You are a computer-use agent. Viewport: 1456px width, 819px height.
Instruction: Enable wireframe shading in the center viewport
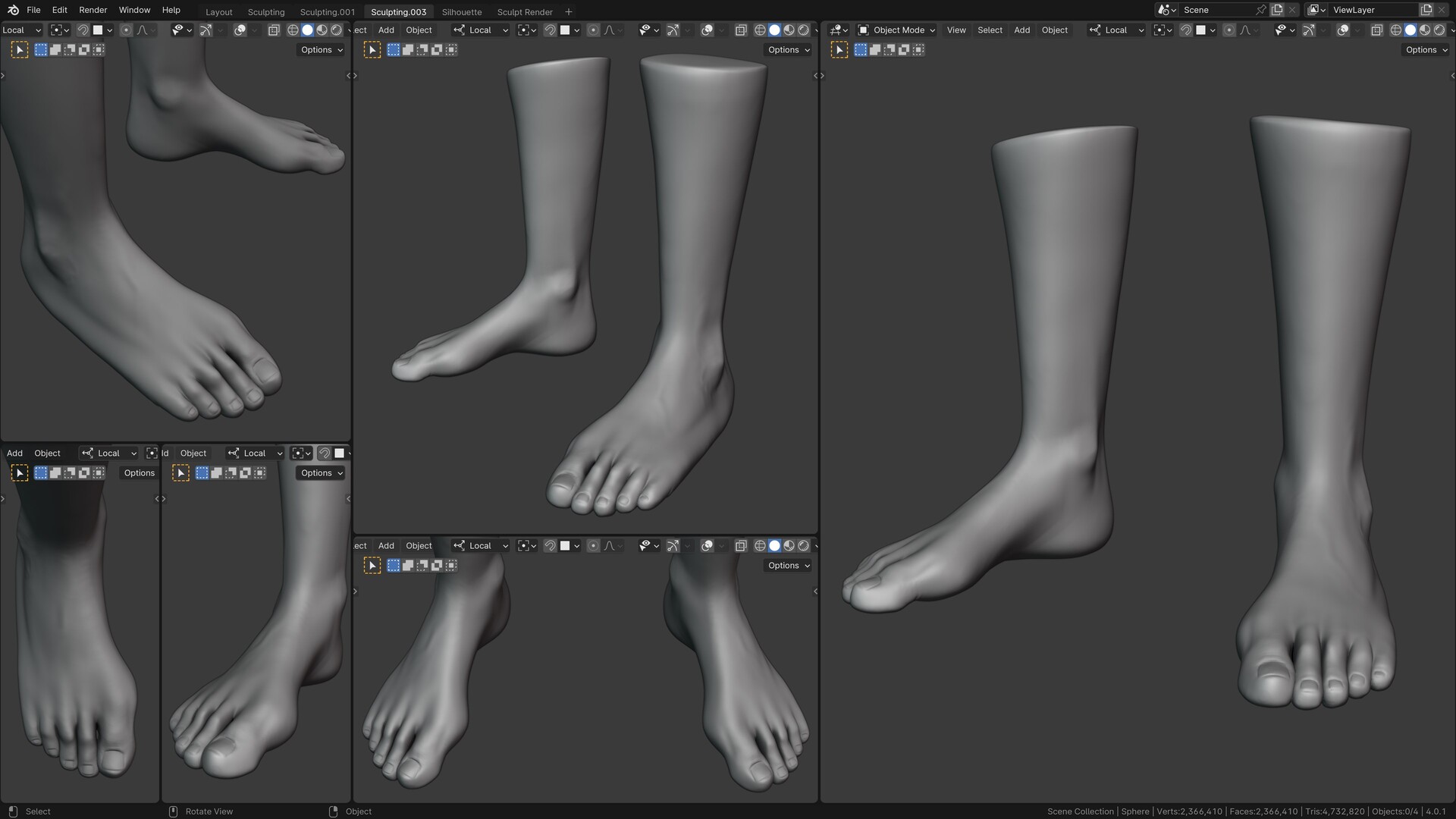[760, 30]
